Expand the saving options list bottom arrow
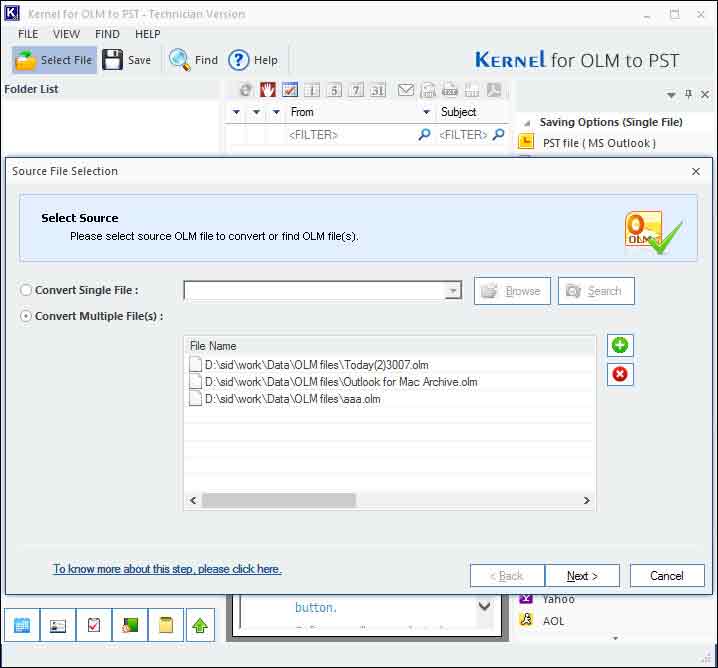The width and height of the screenshot is (718, 668). tap(615, 637)
